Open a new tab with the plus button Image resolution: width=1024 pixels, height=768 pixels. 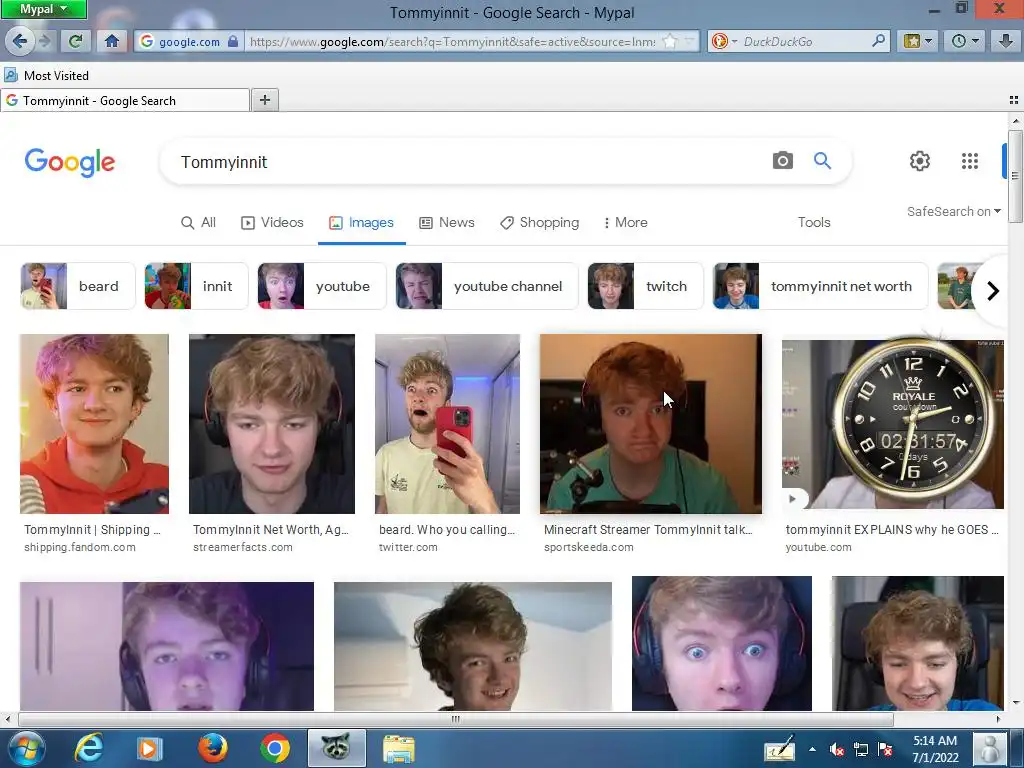click(x=264, y=100)
